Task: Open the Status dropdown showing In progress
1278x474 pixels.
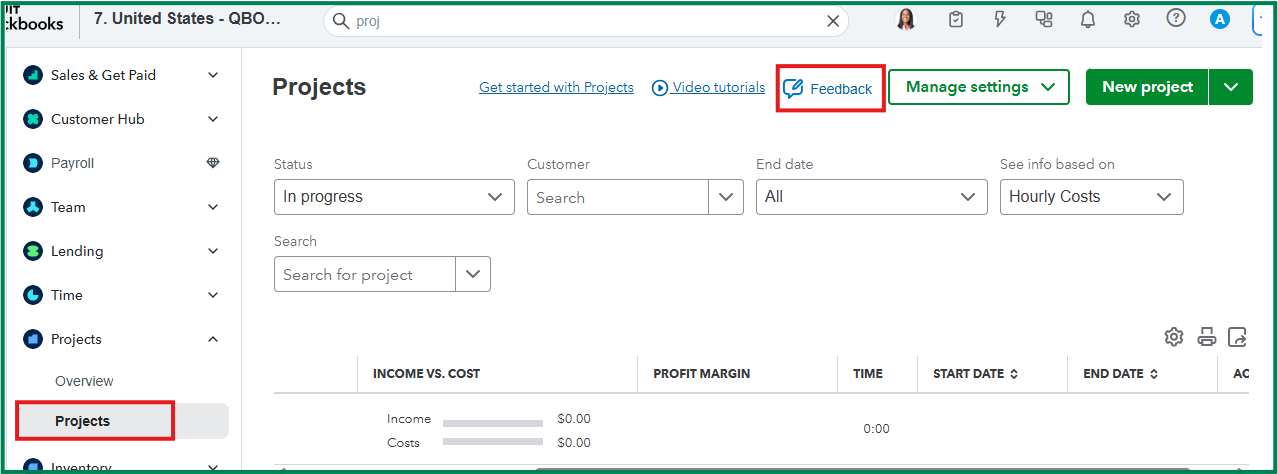Action: 394,197
